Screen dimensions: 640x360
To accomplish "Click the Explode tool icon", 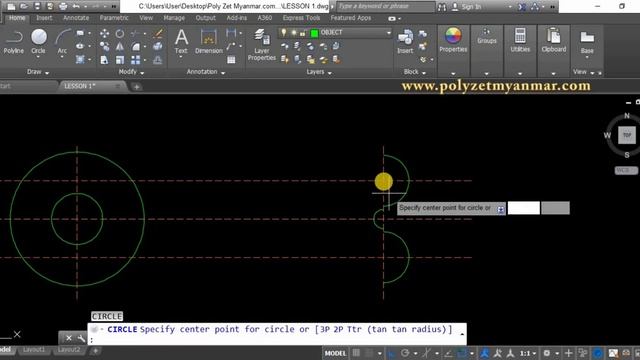I will [158, 47].
